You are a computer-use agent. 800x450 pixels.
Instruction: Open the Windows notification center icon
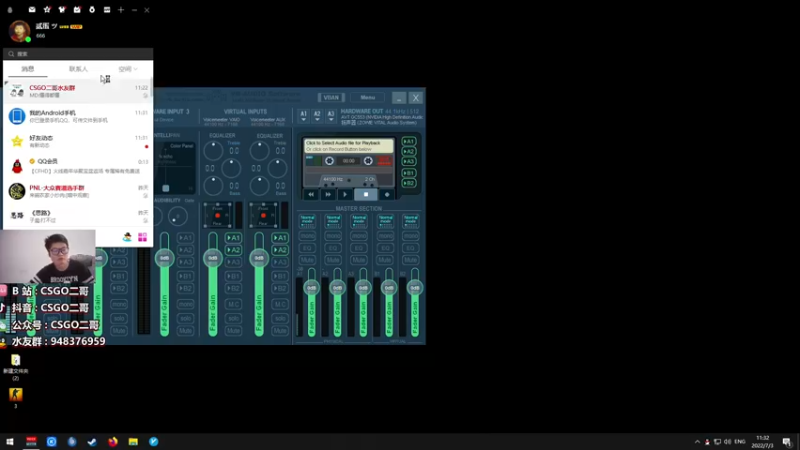[x=787, y=442]
